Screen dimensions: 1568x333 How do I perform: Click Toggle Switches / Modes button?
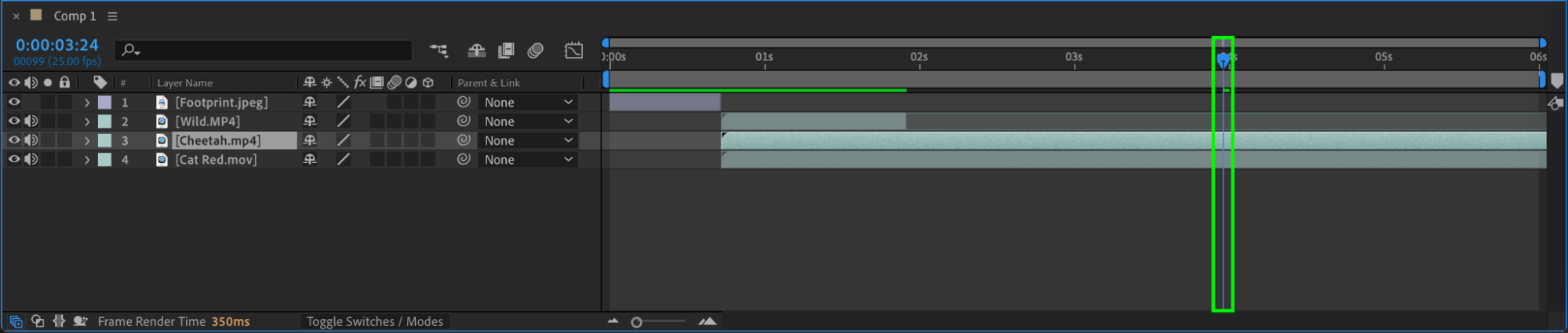(x=374, y=321)
